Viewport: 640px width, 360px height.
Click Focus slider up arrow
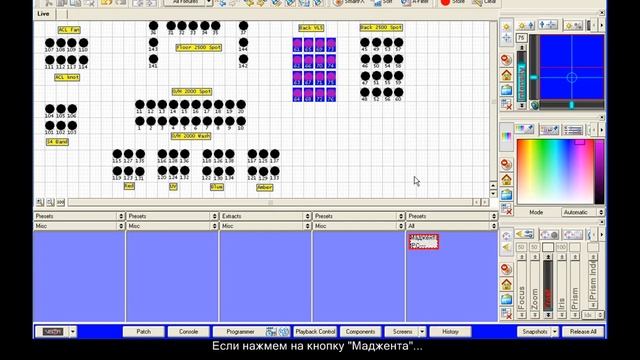click(522, 257)
